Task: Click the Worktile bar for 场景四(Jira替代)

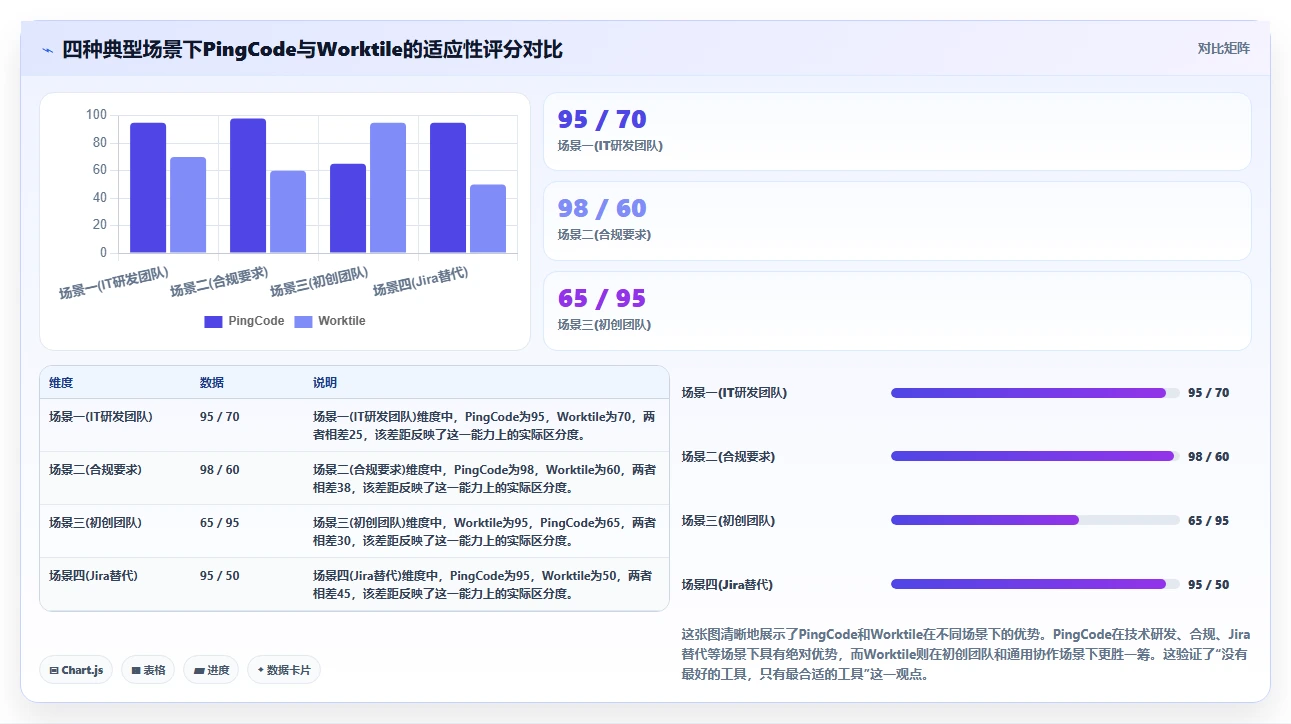Action: tap(488, 219)
